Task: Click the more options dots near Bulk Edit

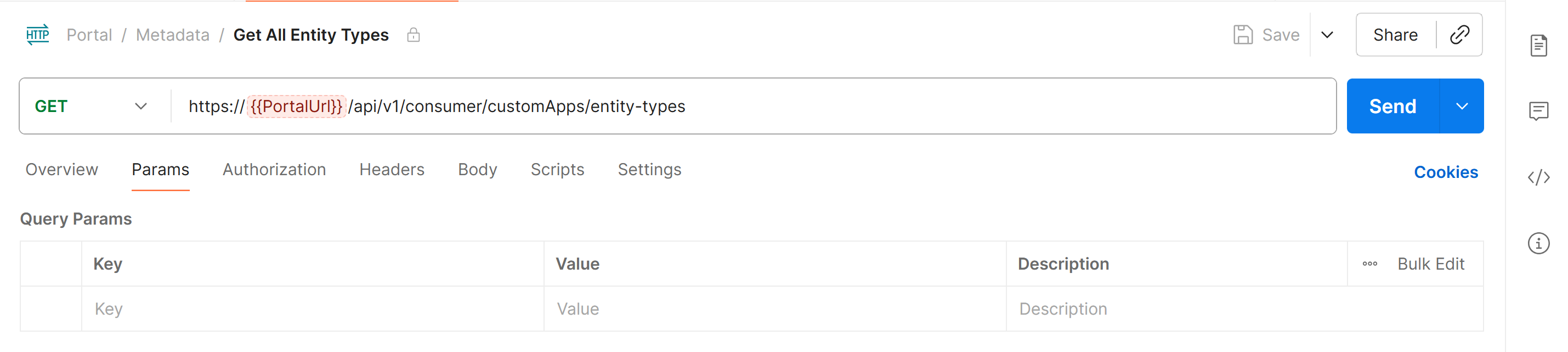Action: (1371, 264)
